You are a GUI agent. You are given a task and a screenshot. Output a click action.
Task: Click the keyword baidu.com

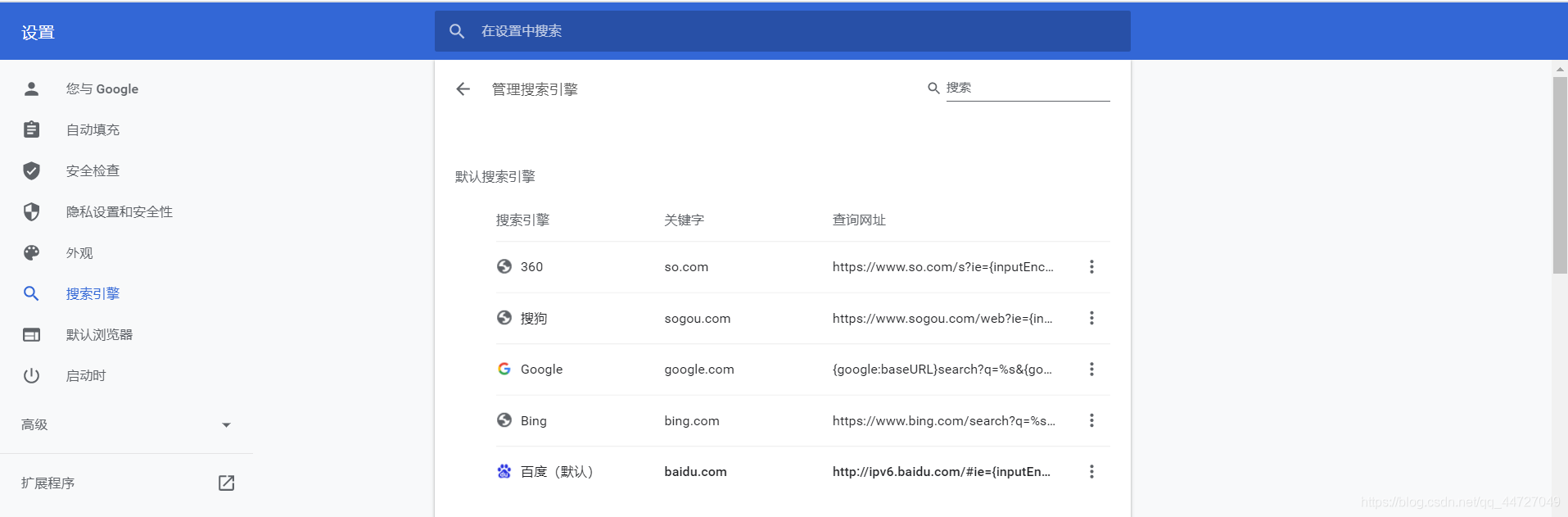(695, 472)
